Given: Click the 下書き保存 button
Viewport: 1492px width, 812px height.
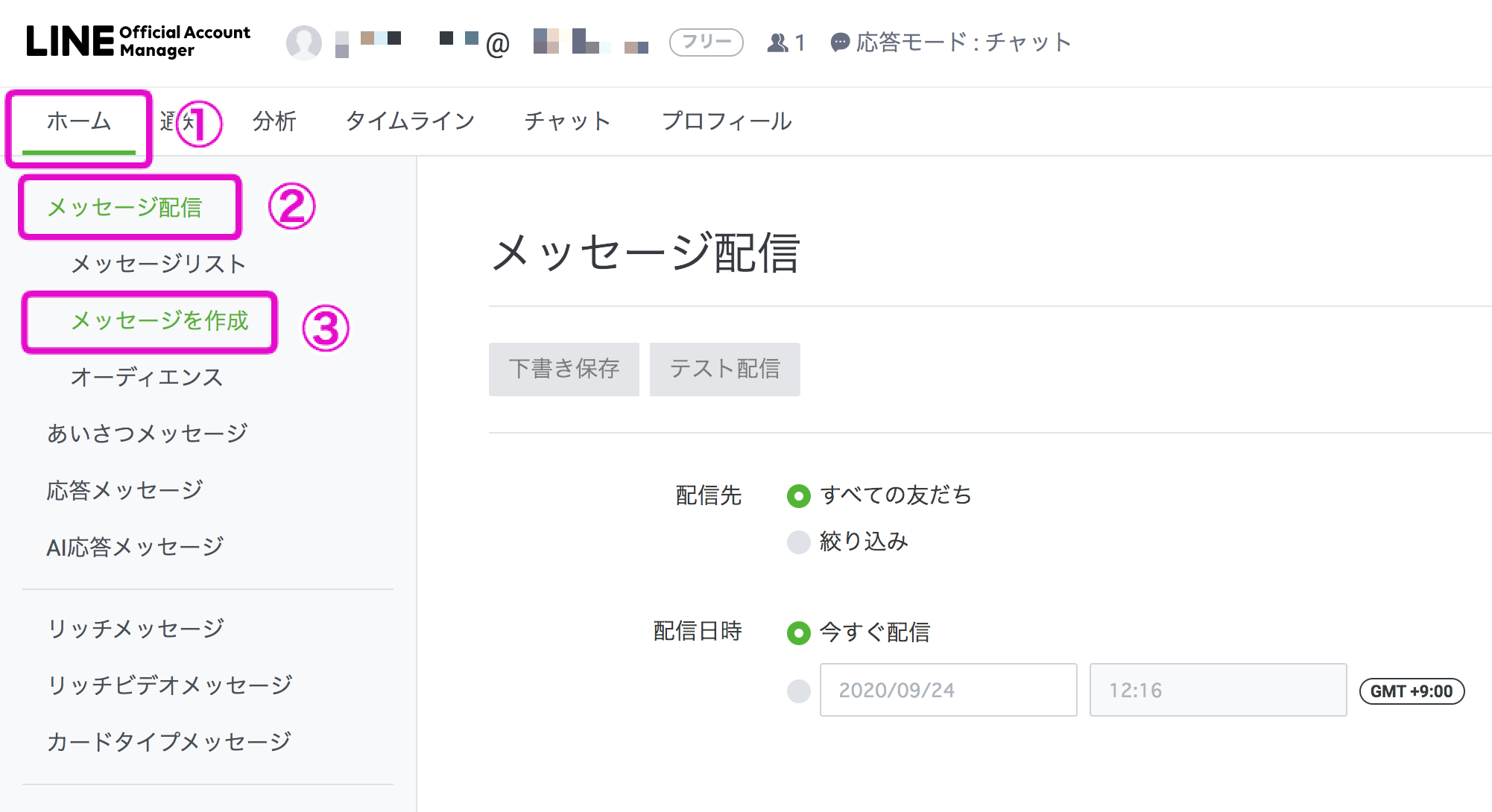Looking at the screenshot, I should click(x=564, y=369).
